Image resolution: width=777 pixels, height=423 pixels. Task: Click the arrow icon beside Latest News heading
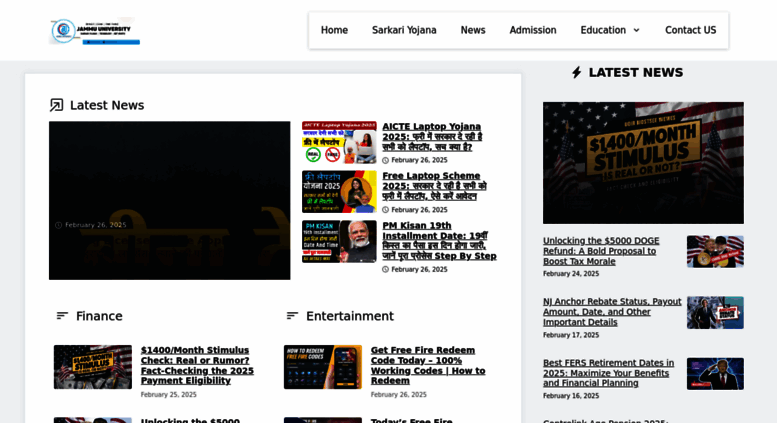coord(56,105)
